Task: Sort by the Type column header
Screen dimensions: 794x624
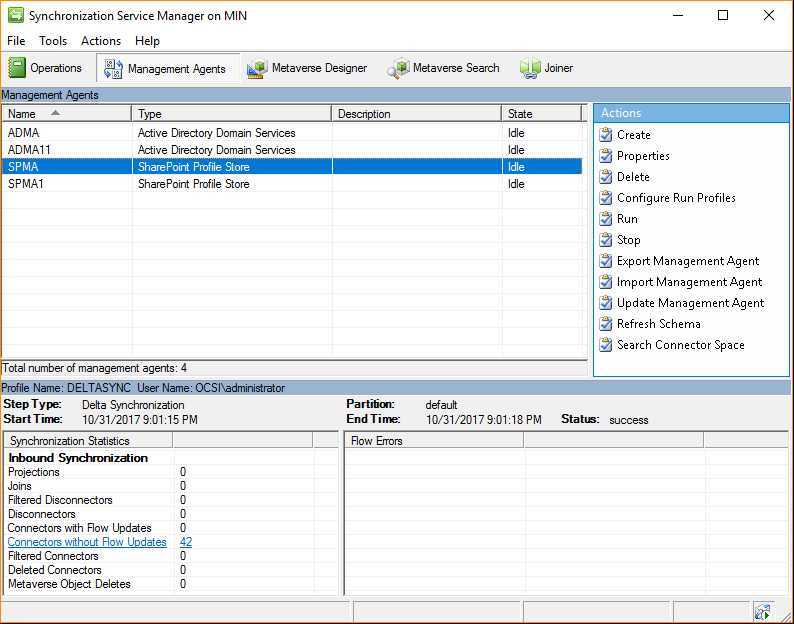Action: coord(231,113)
